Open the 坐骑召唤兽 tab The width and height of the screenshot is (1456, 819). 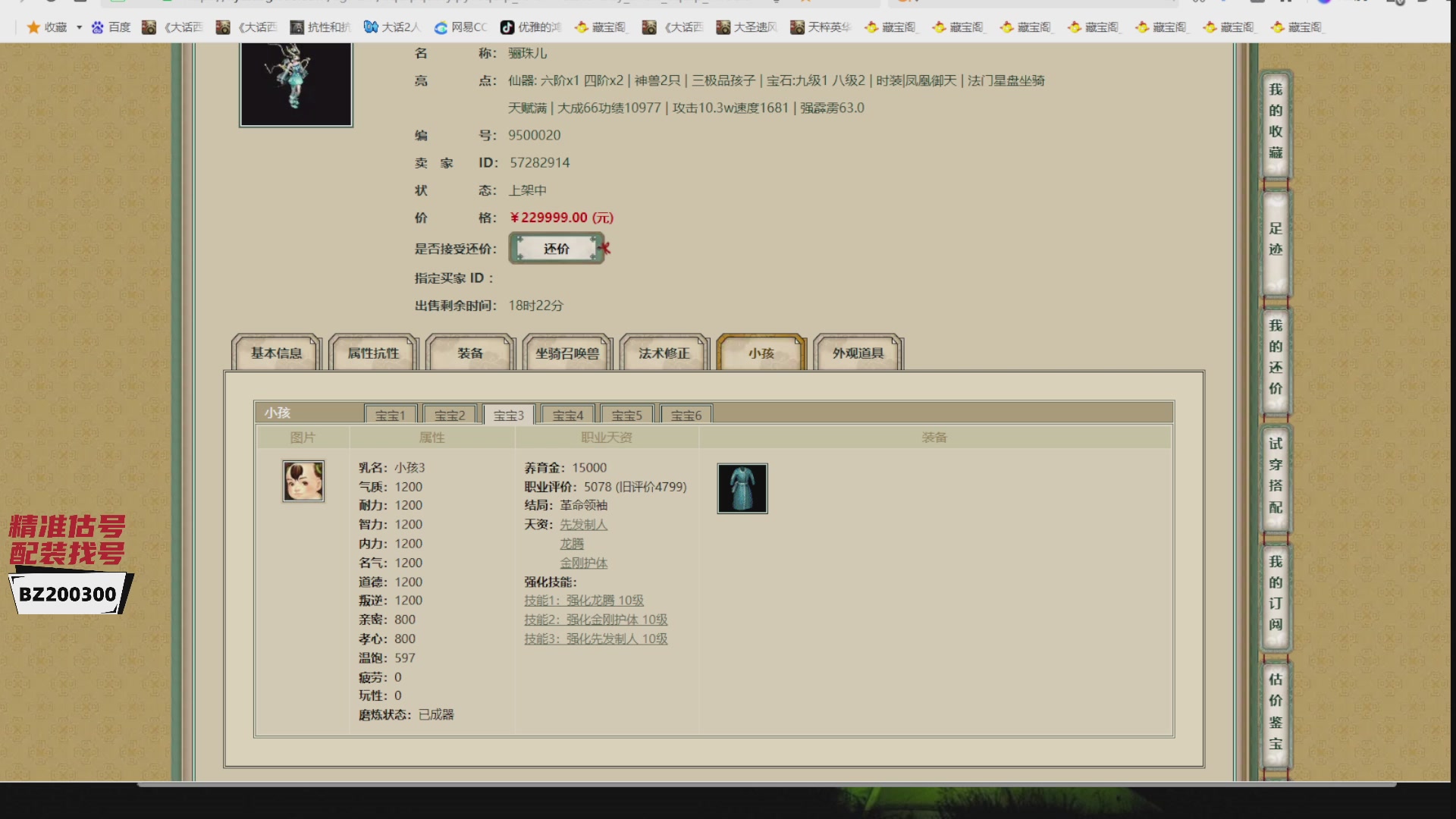567,353
